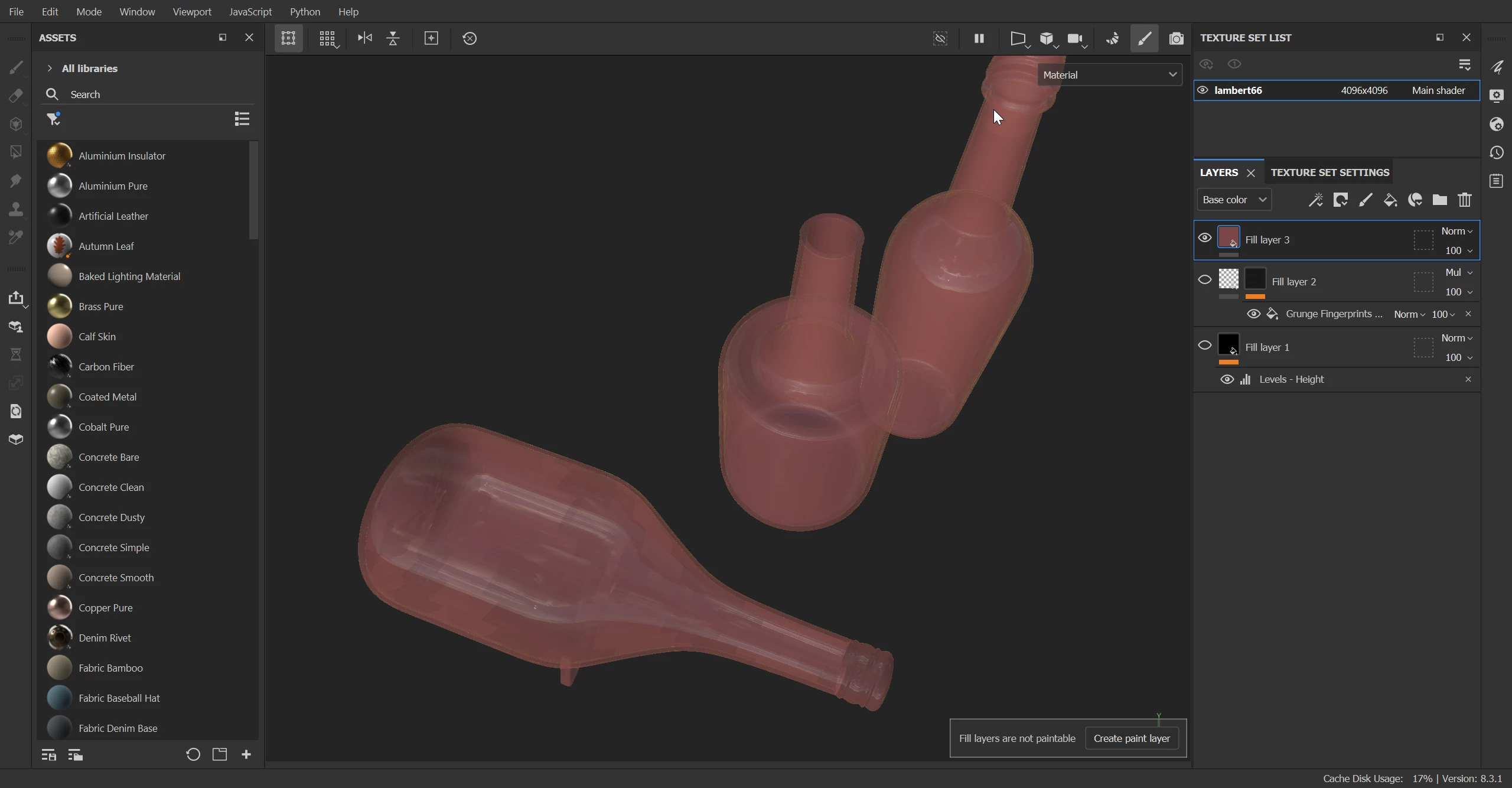
Task: Select the Polygon Fill tool
Action: pyautogui.click(x=16, y=152)
